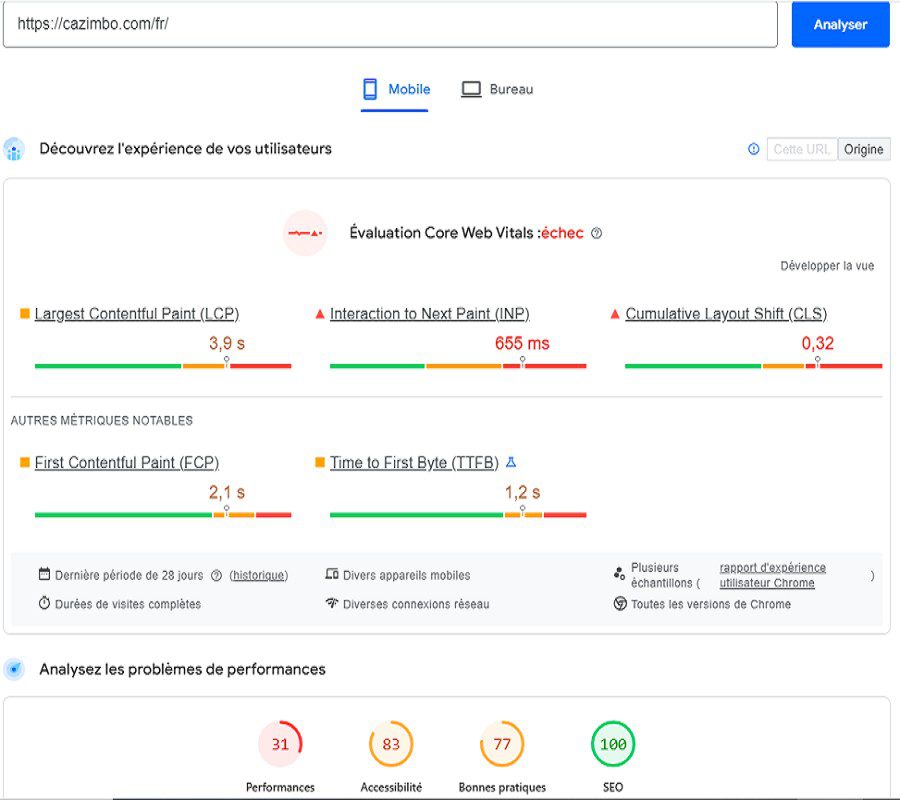Screen dimensions: 900x800
Task: Click the Performances score gauge 31
Action: point(280,744)
